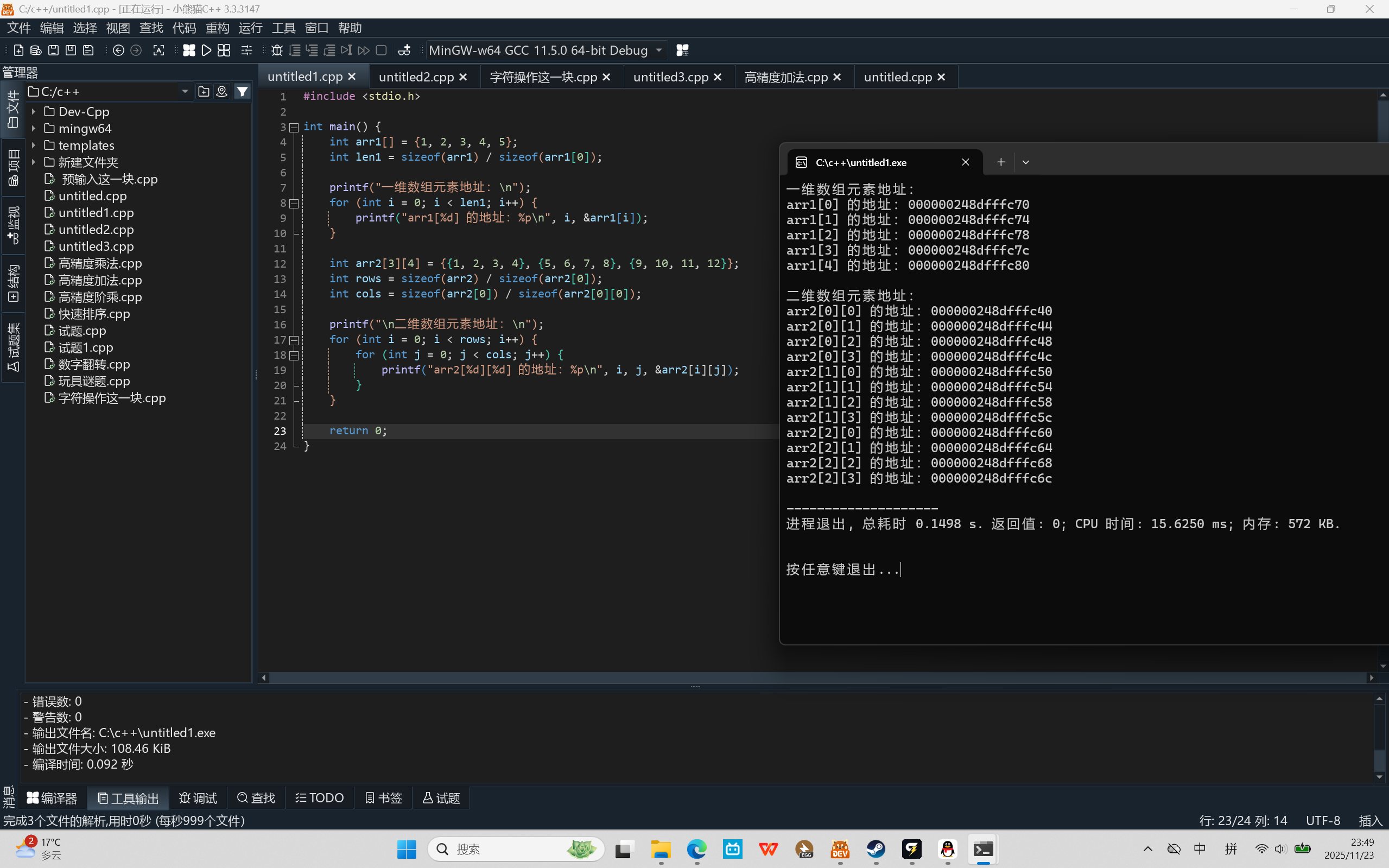The width and height of the screenshot is (1389, 868).
Task: Open compiler options sliders icon
Action: [247, 50]
